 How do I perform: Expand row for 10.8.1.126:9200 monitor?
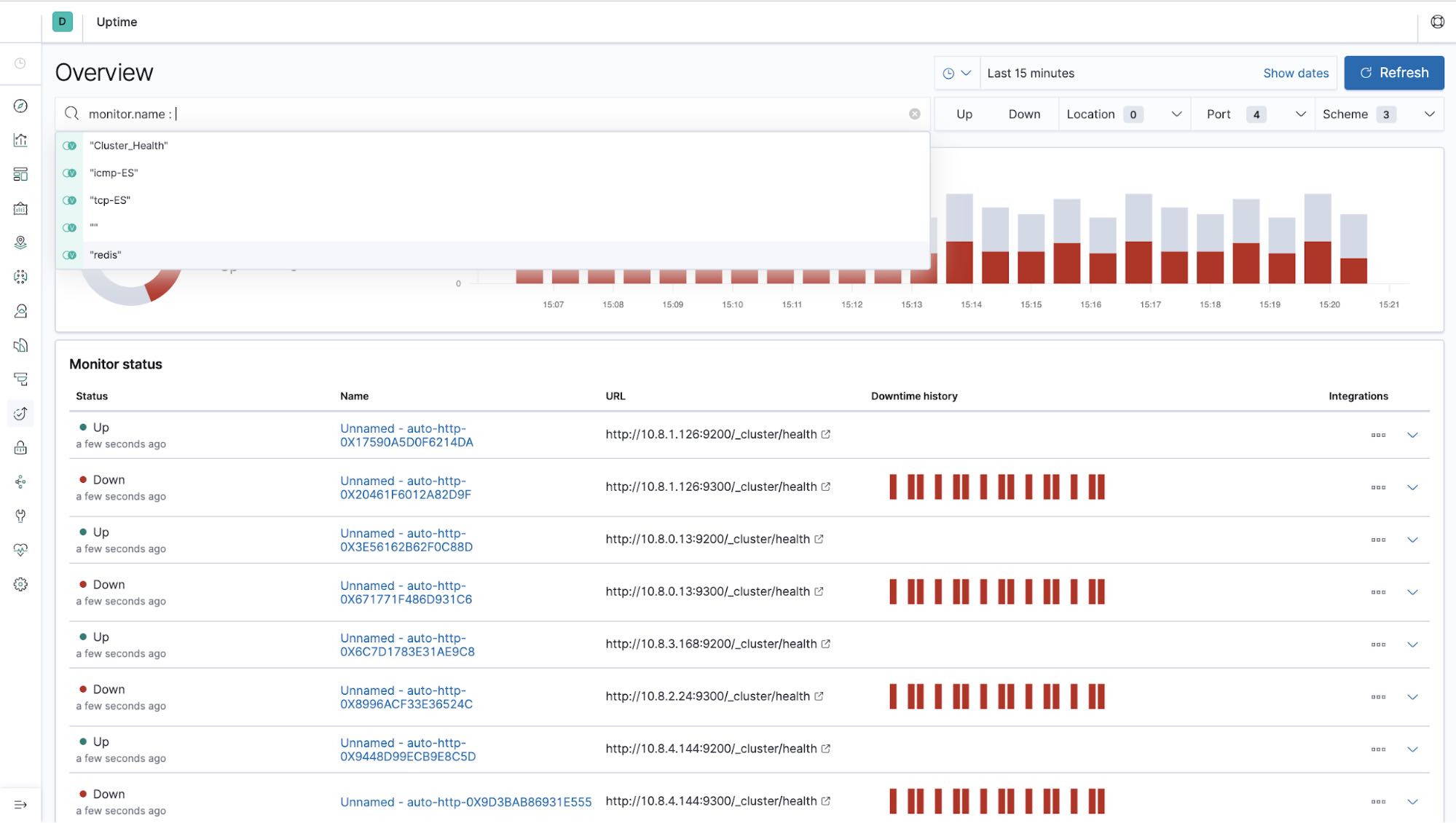1412,435
